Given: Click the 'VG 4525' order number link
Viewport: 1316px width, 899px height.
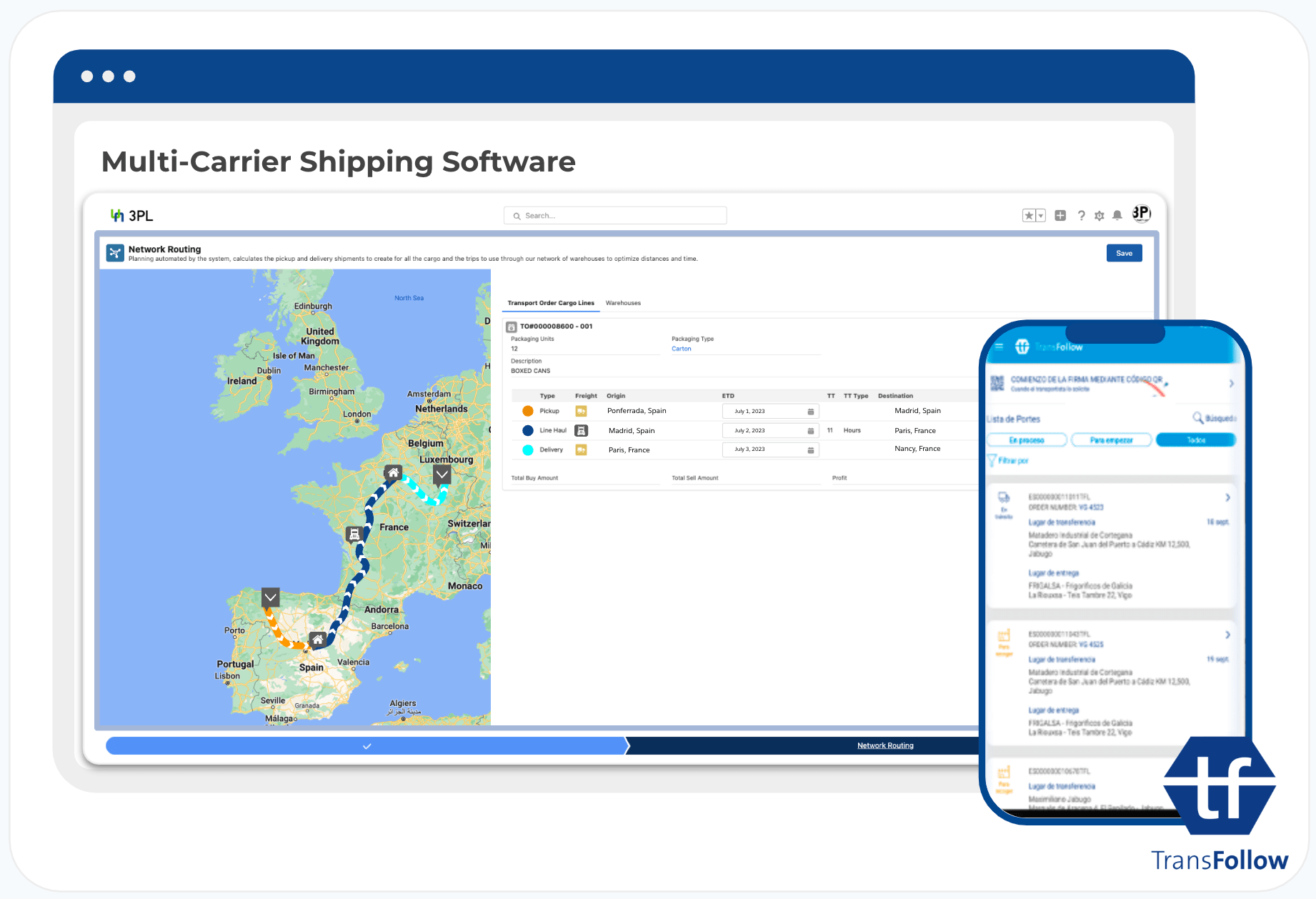Looking at the screenshot, I should [x=1091, y=645].
